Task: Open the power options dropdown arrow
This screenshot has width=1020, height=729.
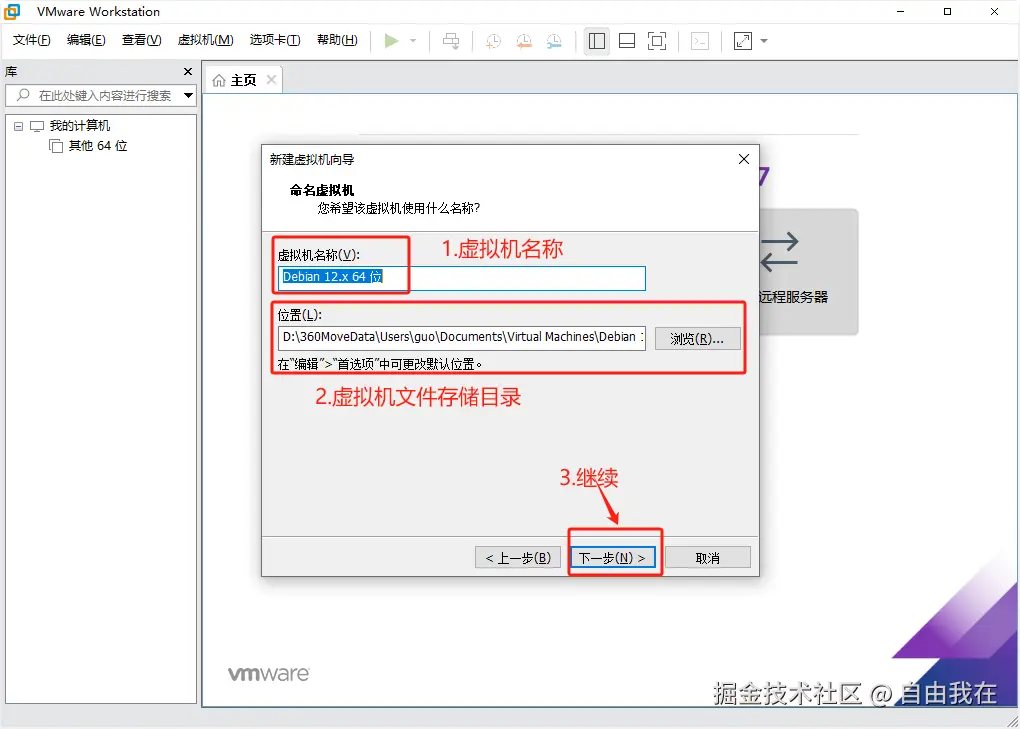Action: click(413, 41)
